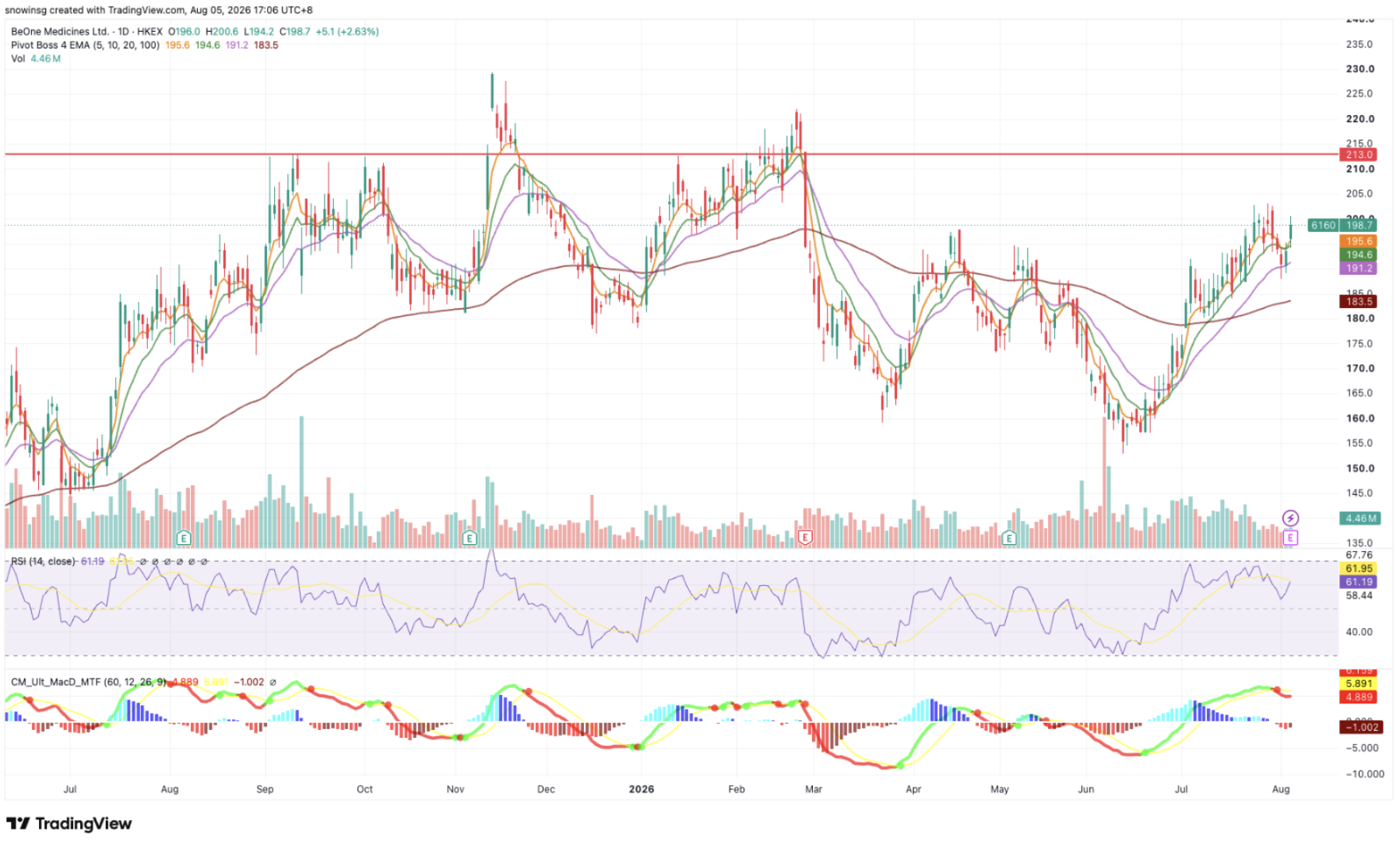Select the RSI (14, close) legend name

pos(43,561)
